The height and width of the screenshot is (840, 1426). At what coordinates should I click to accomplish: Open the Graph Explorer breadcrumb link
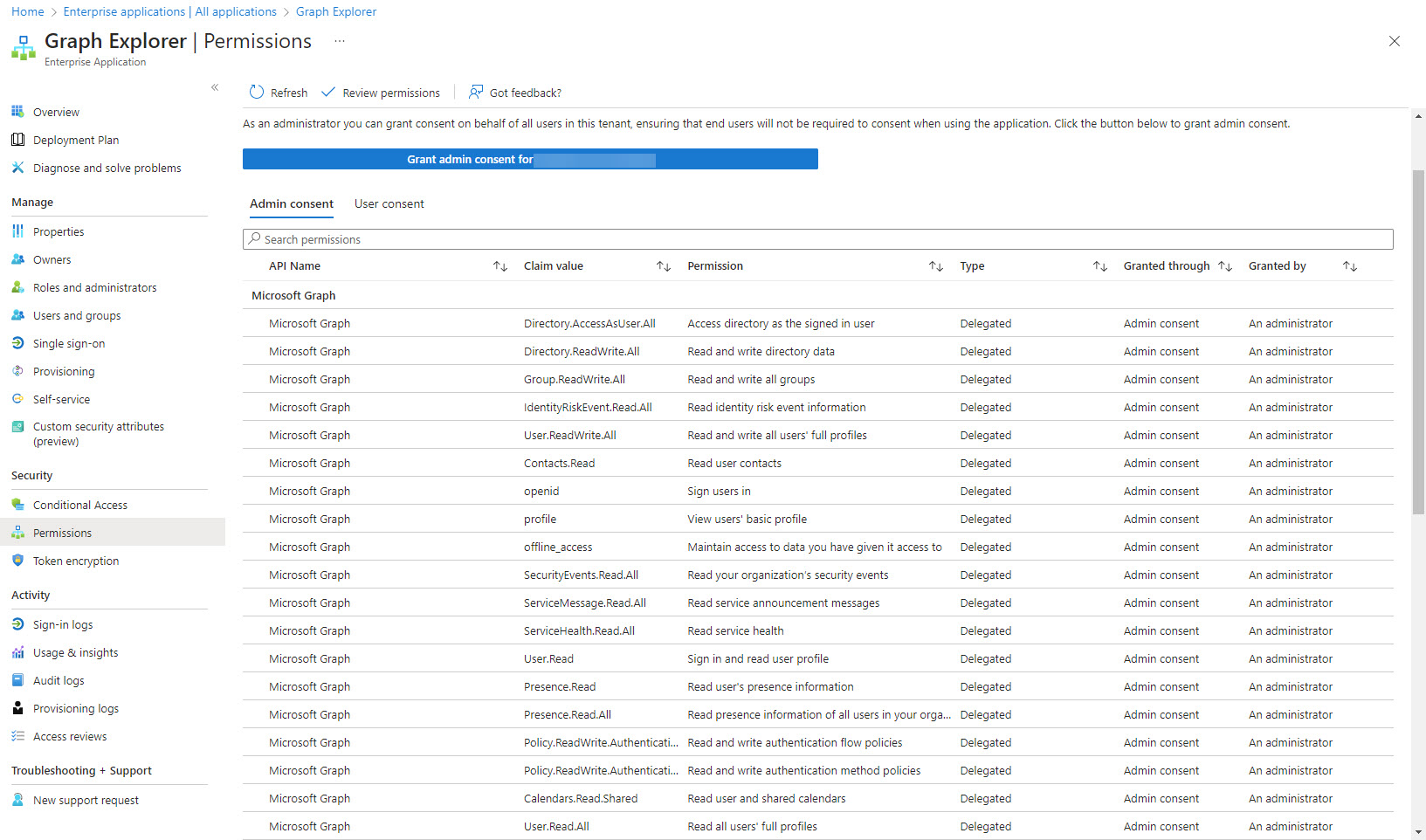coord(336,11)
